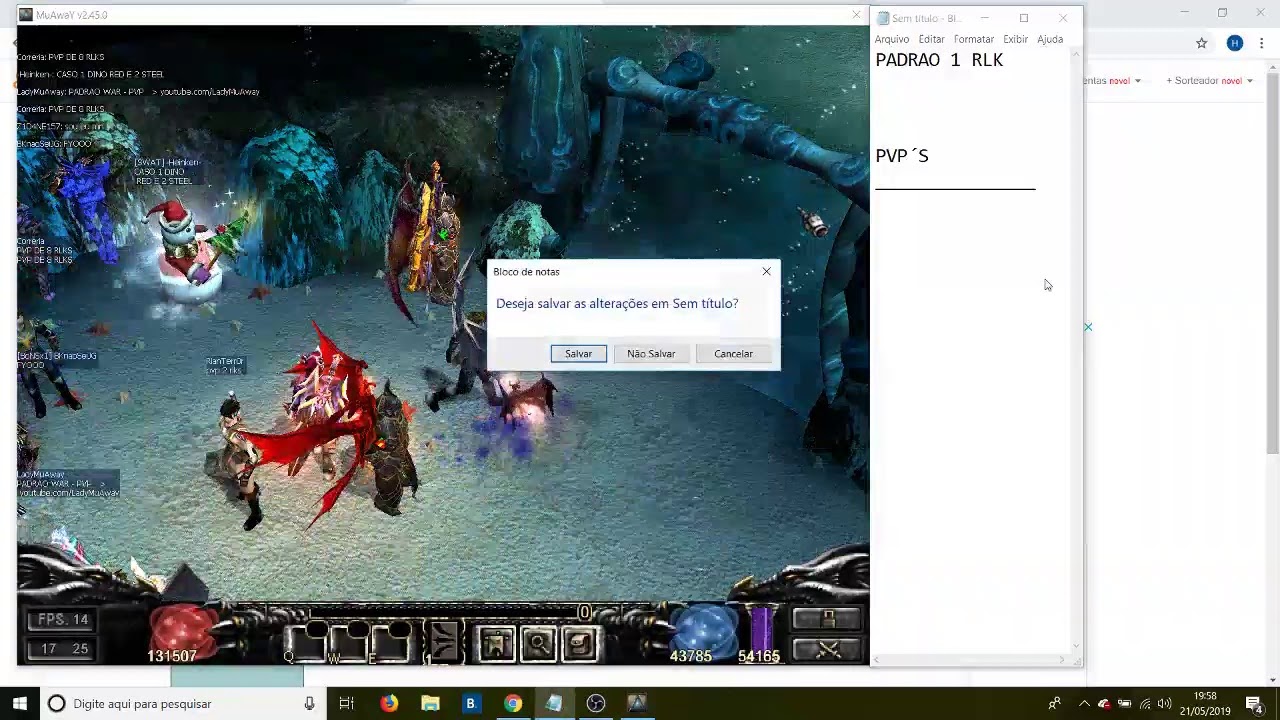Click the PADRAO 1 RLK text line
The height and width of the screenshot is (720, 1280).
(x=939, y=60)
